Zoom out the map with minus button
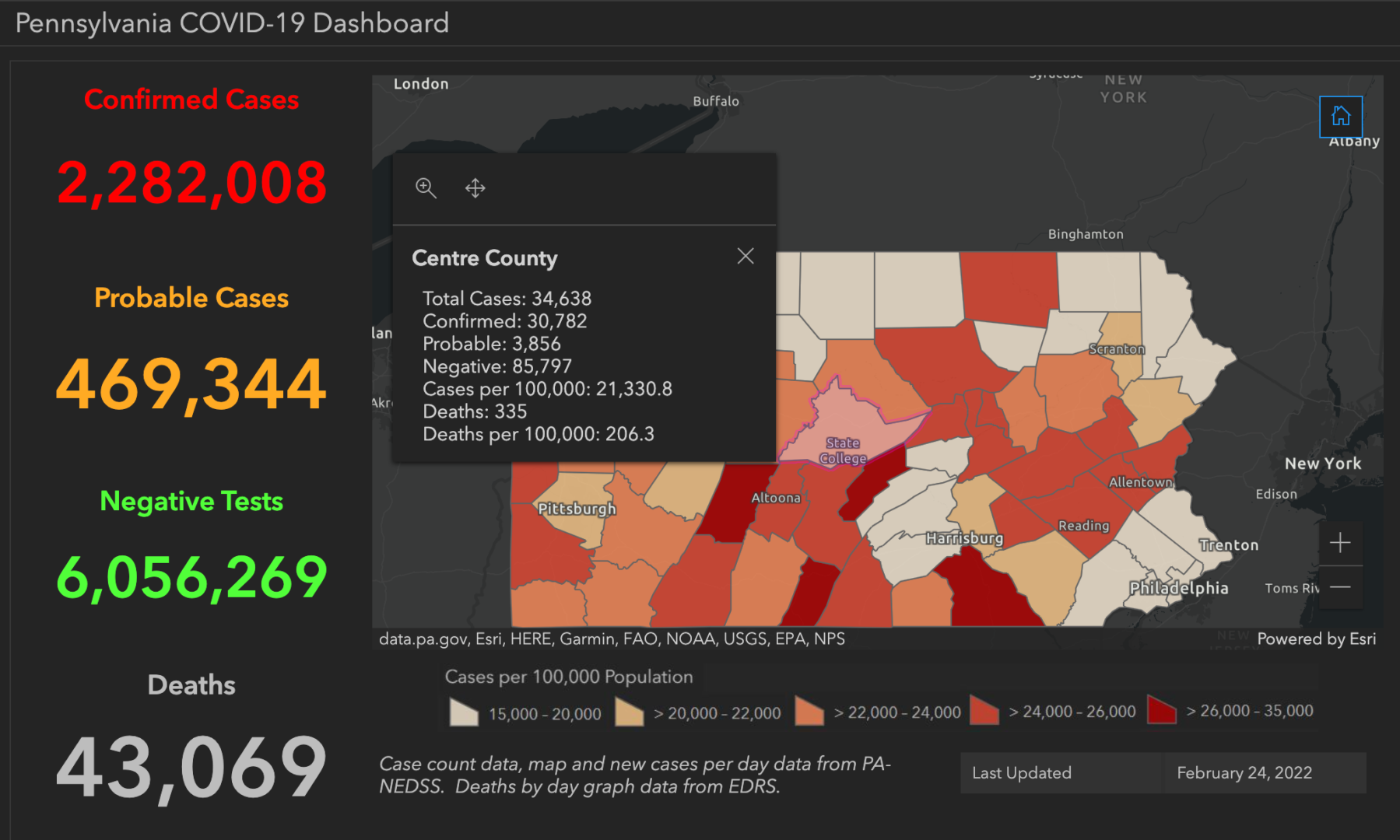This screenshot has height=840, width=1400. coord(1340,587)
